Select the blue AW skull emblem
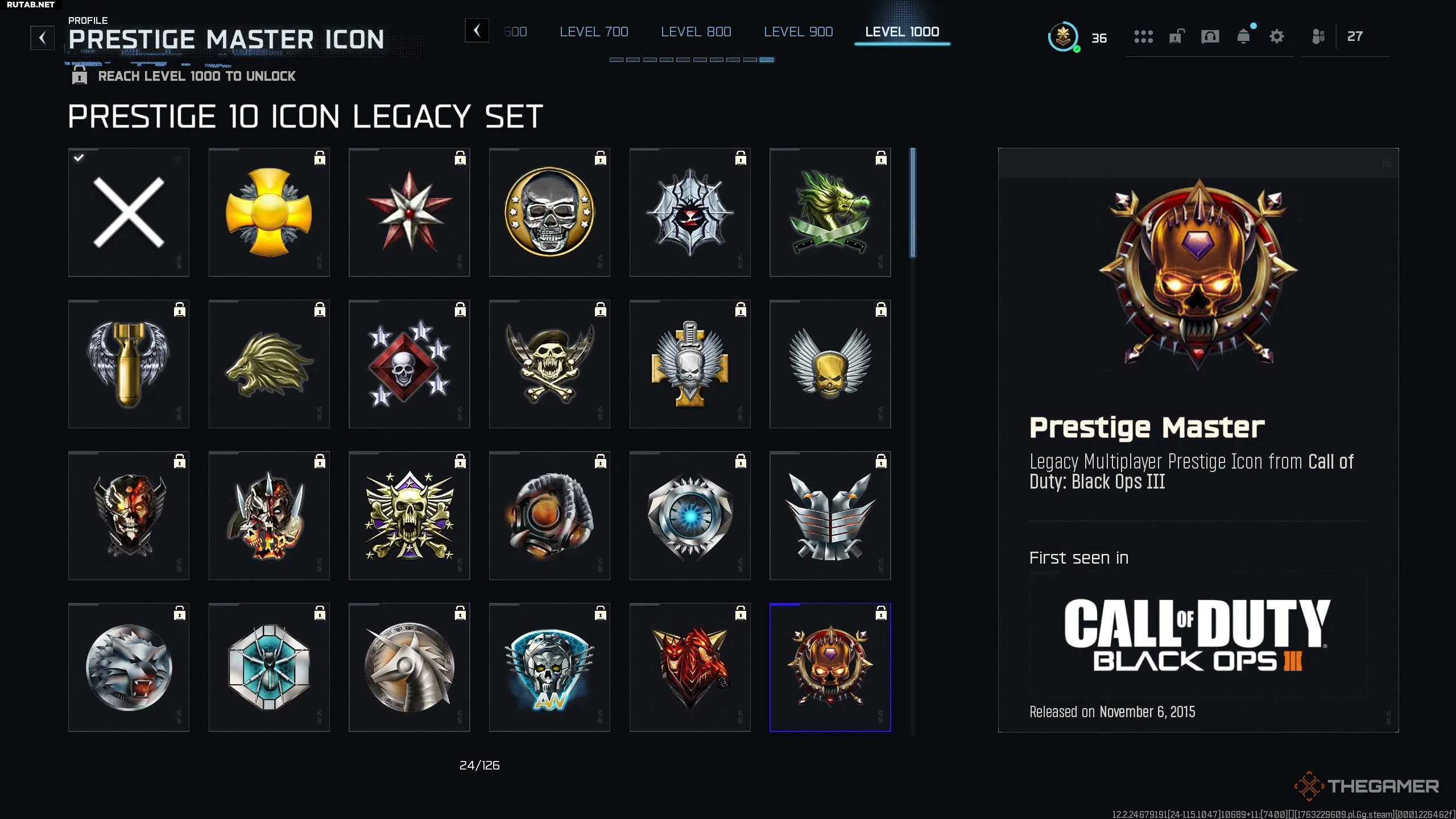 click(549, 667)
